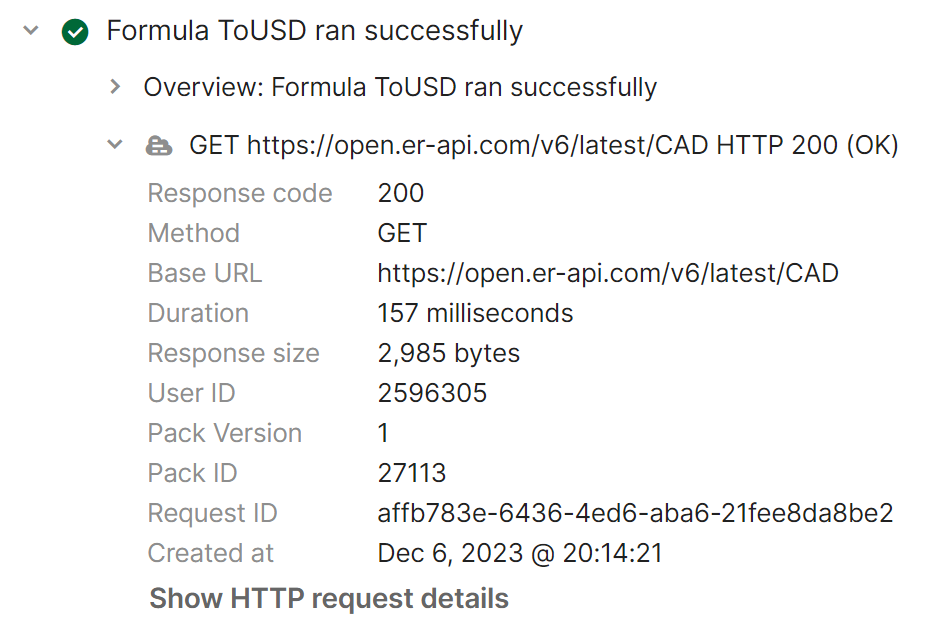The image size is (926, 635).
Task: Expand the Overview section chevron
Action: (115, 87)
